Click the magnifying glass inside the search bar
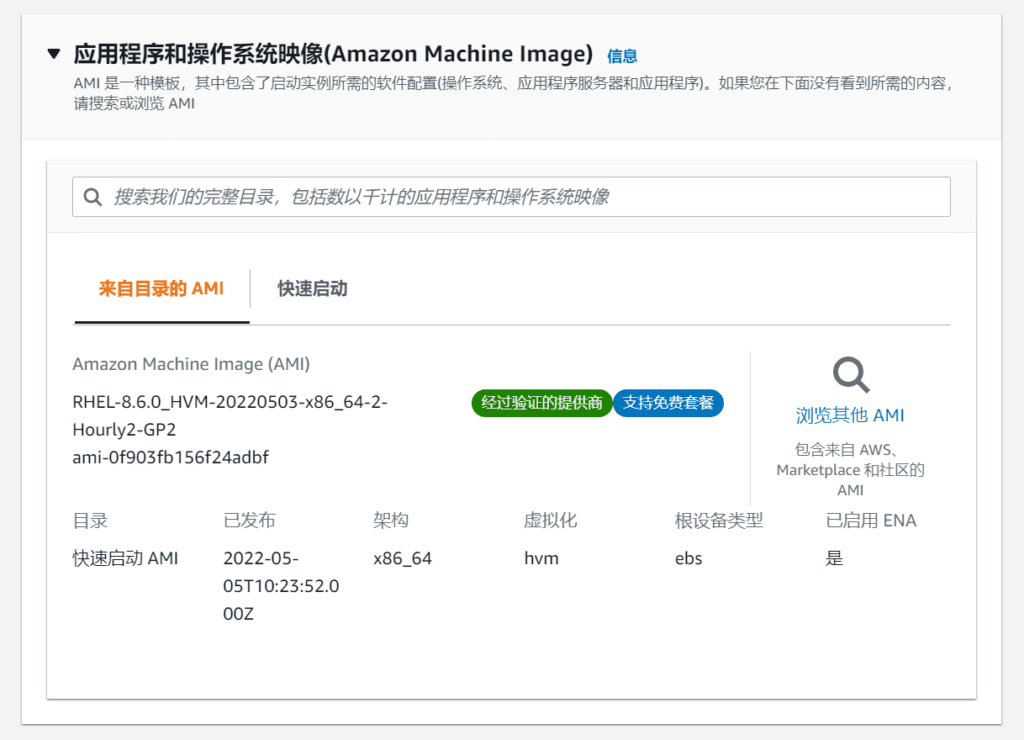Image resolution: width=1024 pixels, height=740 pixels. point(93,196)
